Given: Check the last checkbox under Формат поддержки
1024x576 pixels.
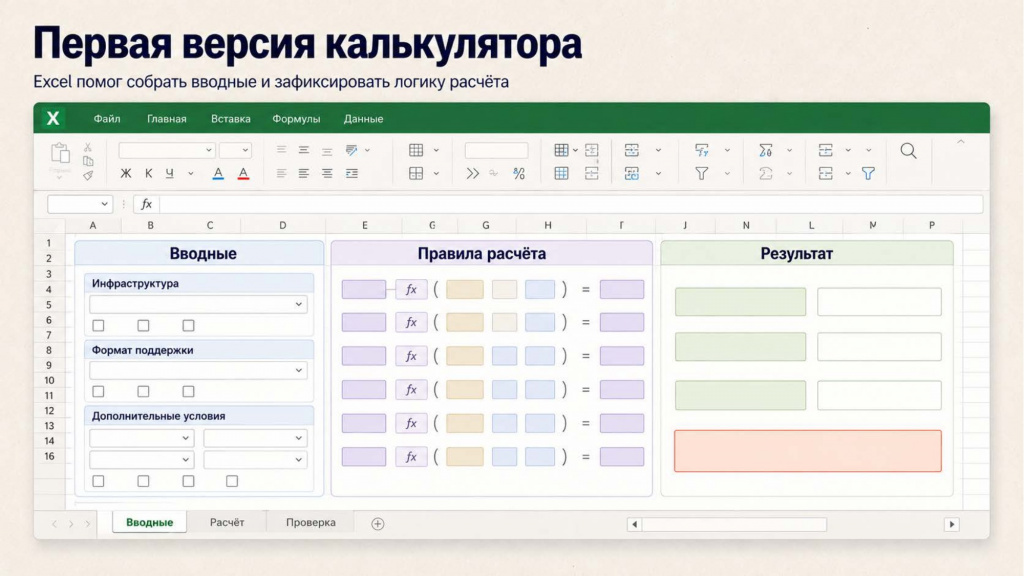Looking at the screenshot, I should (x=188, y=391).
